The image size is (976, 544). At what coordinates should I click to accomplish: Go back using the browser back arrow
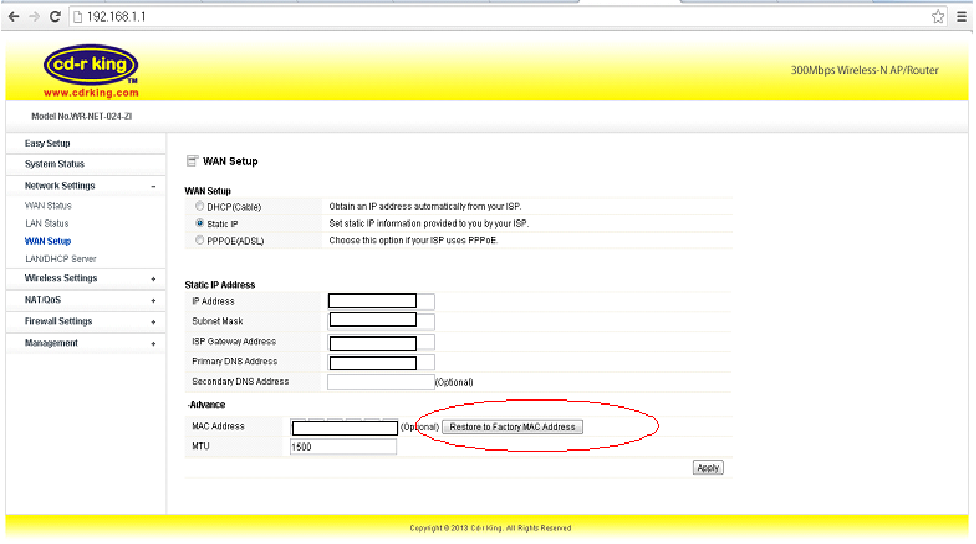click(x=14, y=17)
